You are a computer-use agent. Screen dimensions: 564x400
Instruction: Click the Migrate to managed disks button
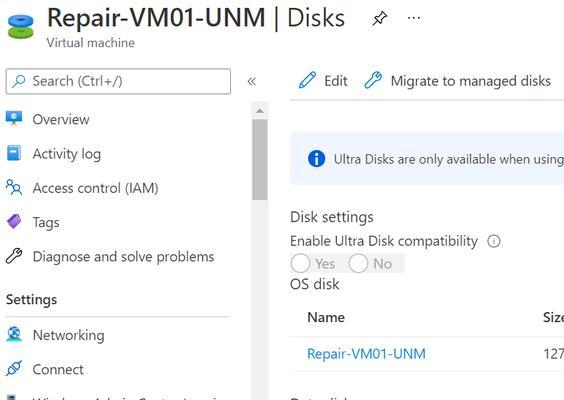click(458, 81)
